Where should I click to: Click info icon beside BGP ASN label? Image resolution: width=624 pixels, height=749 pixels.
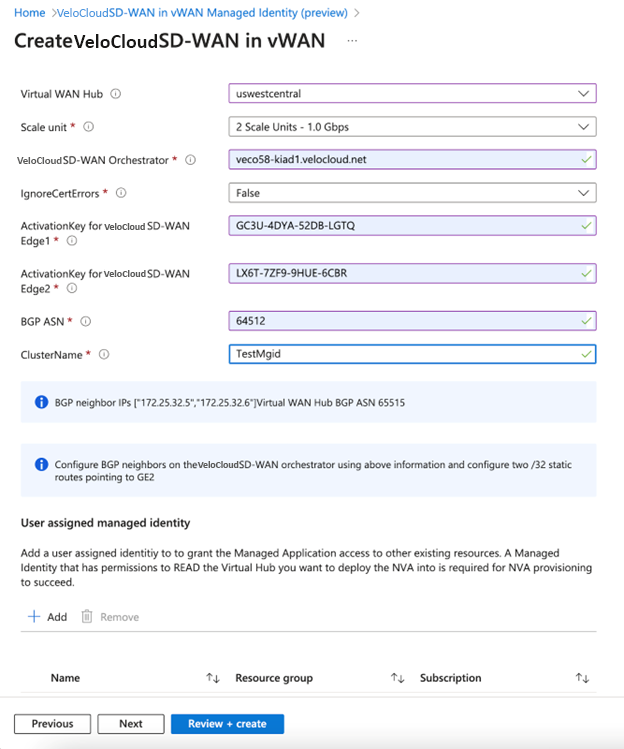85,321
